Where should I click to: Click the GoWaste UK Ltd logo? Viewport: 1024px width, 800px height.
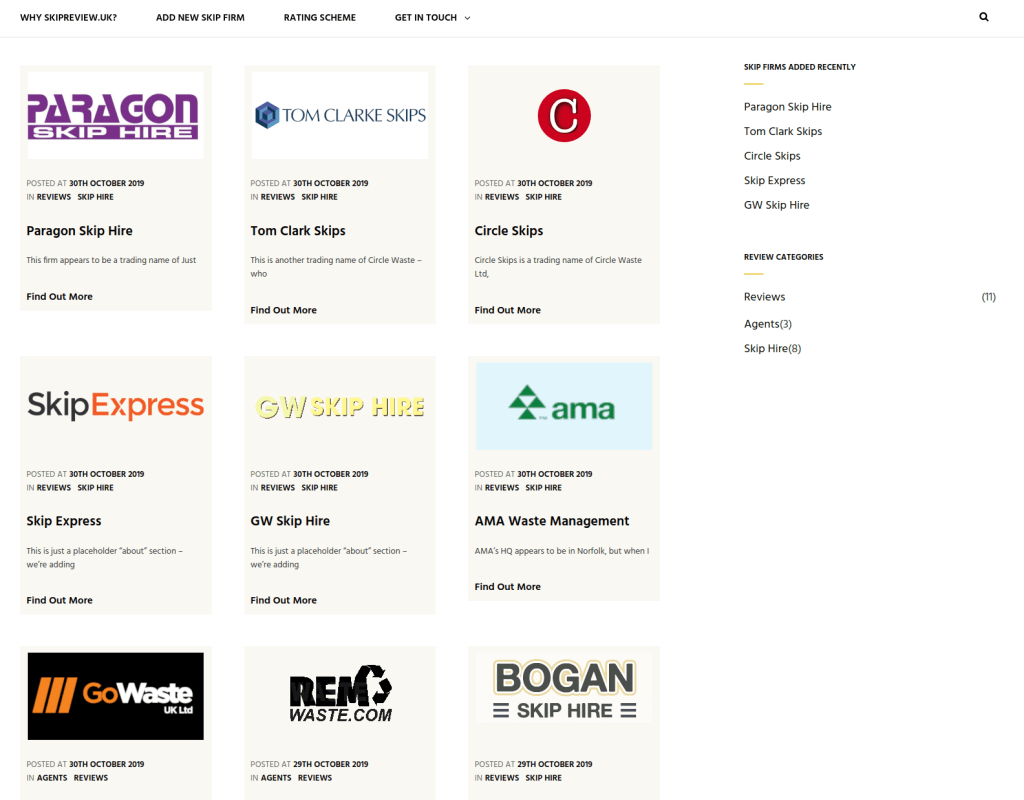coord(115,696)
